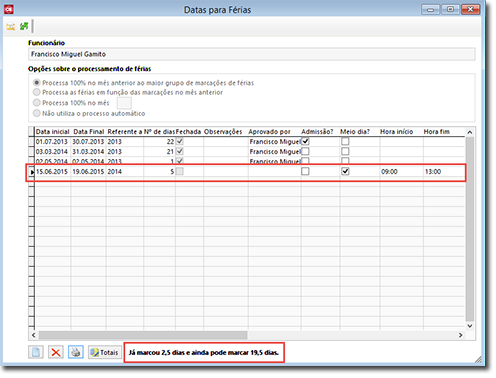Click the horizontal scrollbar right arrow
Viewport: 496px width, 378px height.
[x=460, y=335]
